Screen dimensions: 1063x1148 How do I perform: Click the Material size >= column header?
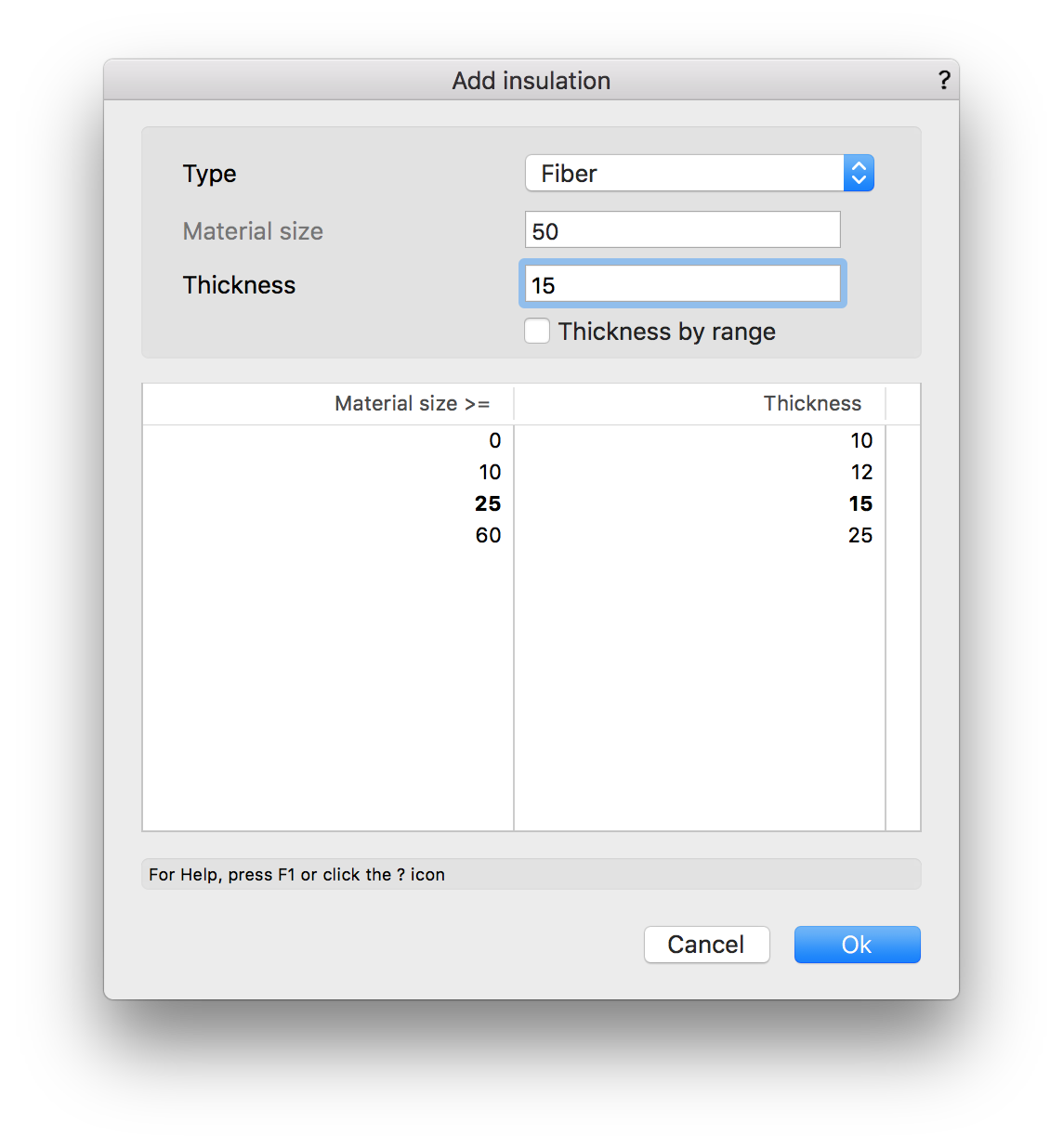click(412, 404)
